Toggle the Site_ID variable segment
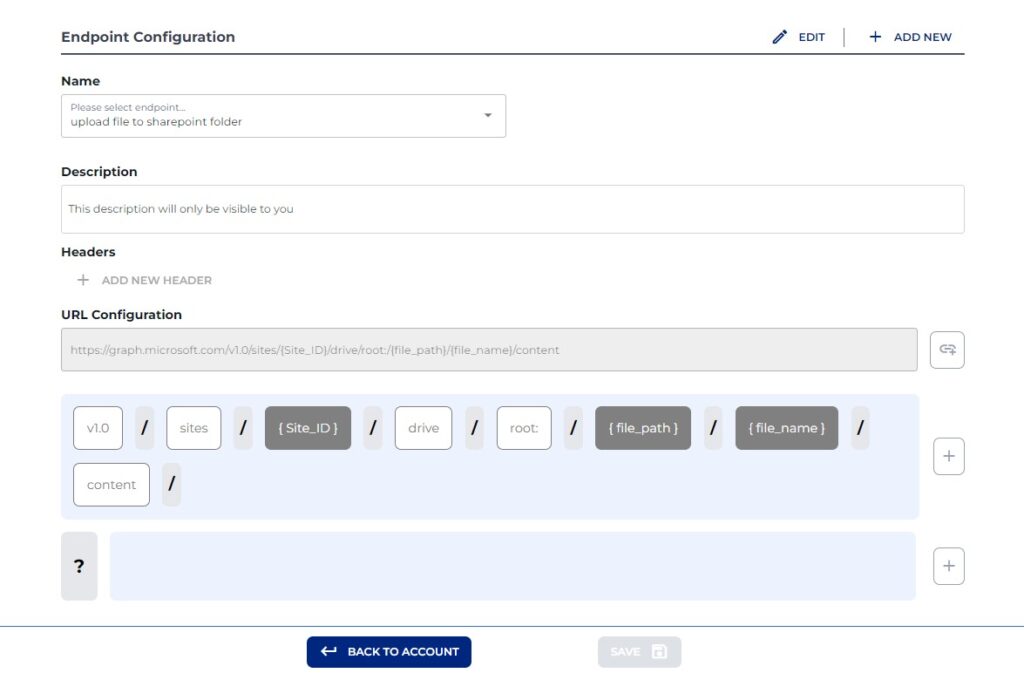 coord(307,427)
